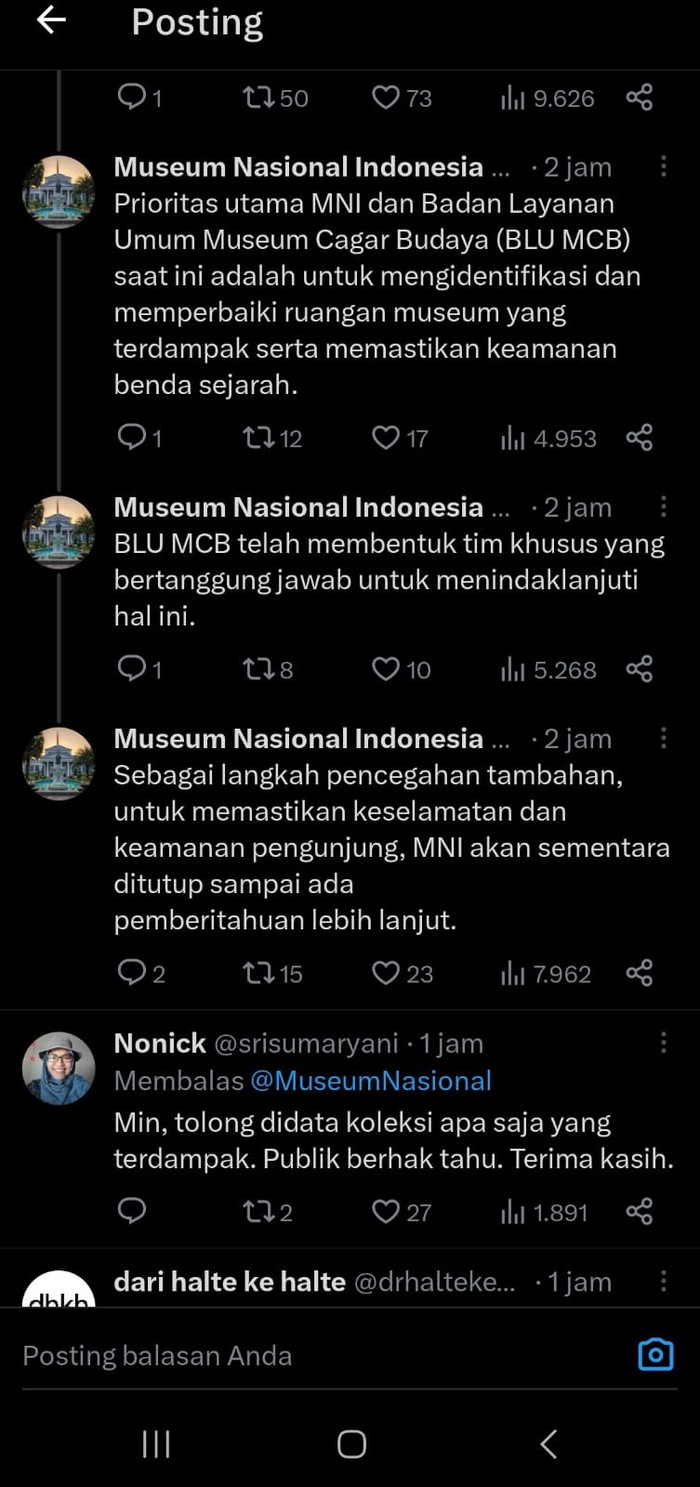
Task: Retweet the tweet with 15 reposts
Action: tap(258, 973)
